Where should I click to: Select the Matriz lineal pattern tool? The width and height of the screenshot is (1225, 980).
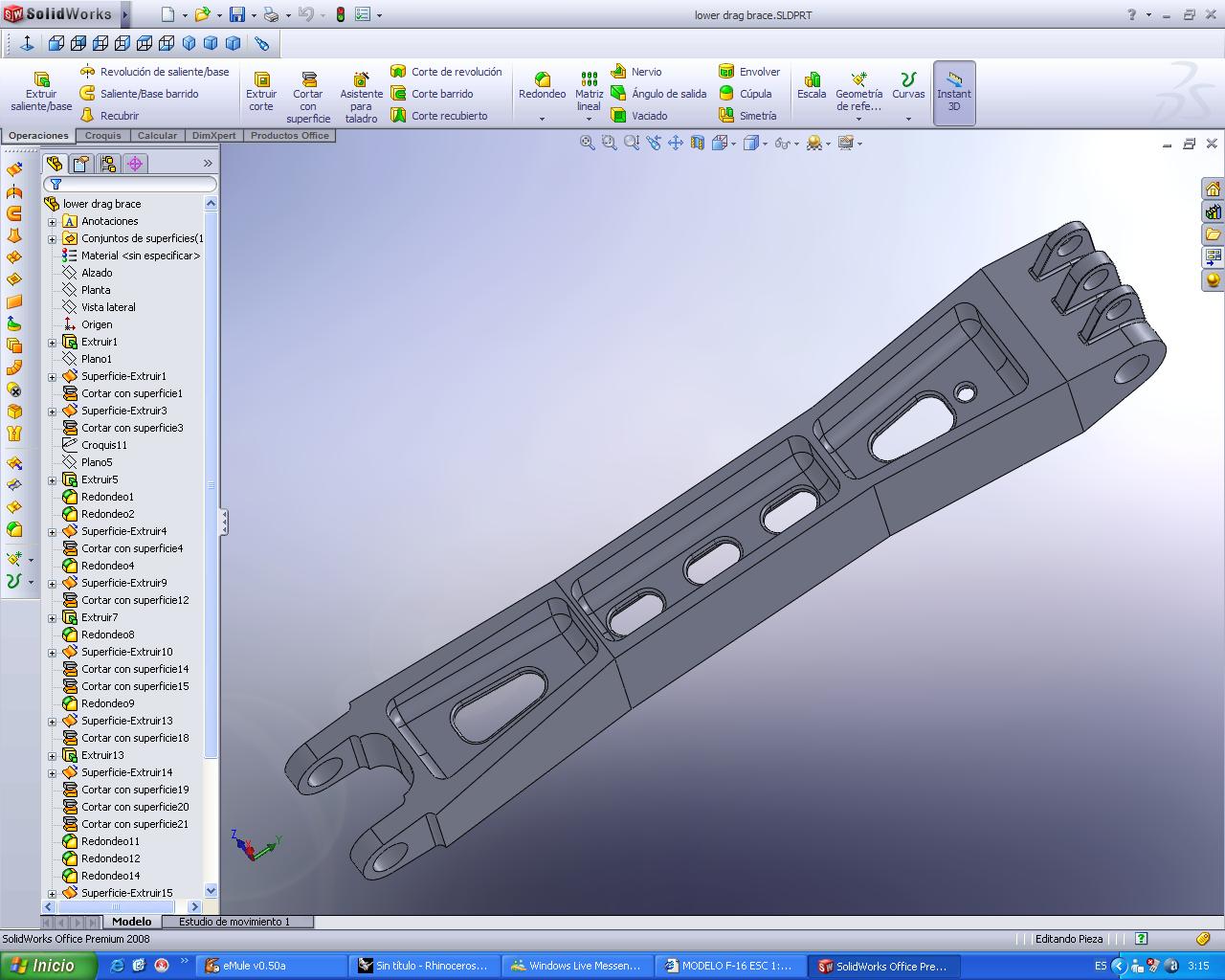589,92
